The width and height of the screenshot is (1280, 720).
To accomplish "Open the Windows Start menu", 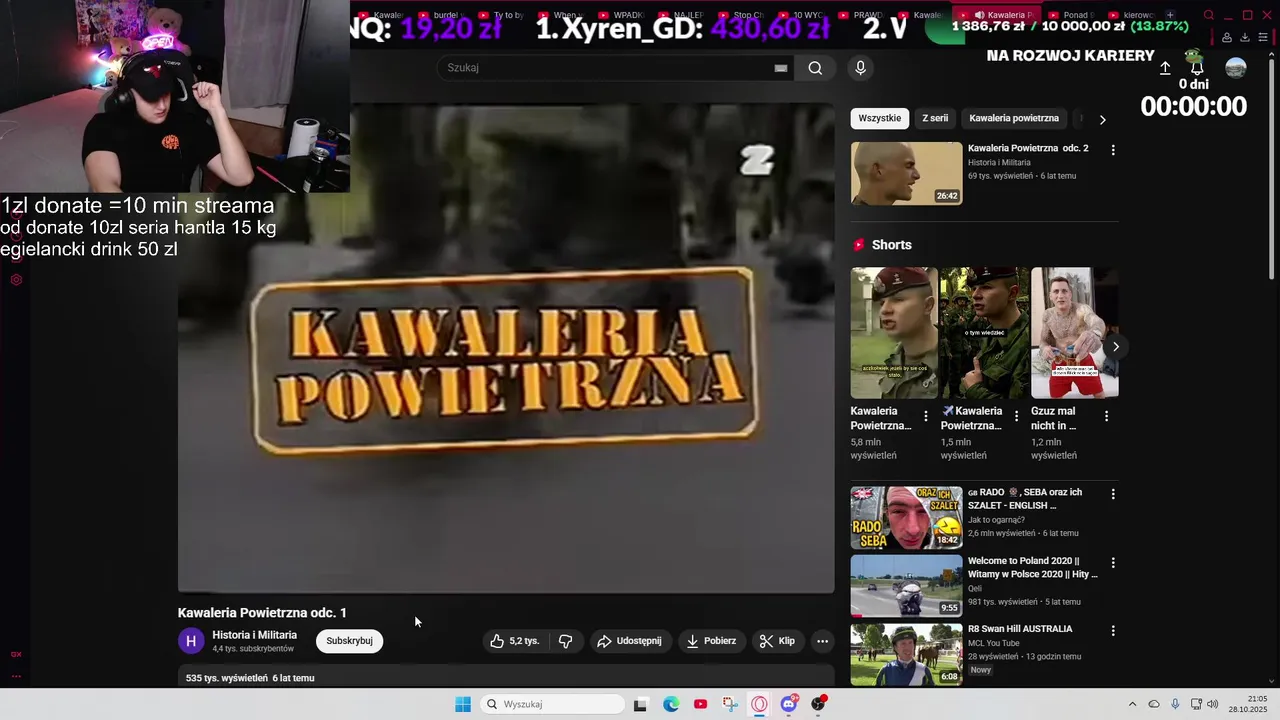I will (463, 704).
